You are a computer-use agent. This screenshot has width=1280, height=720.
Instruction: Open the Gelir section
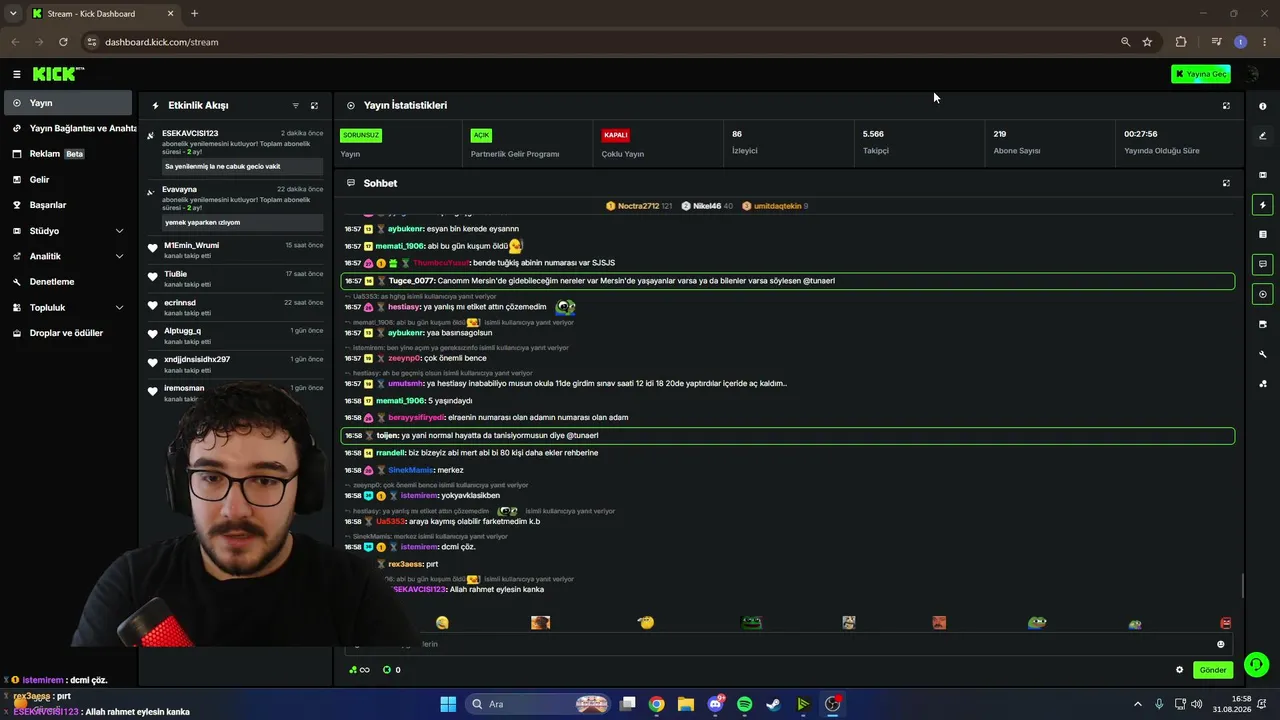(66, 180)
